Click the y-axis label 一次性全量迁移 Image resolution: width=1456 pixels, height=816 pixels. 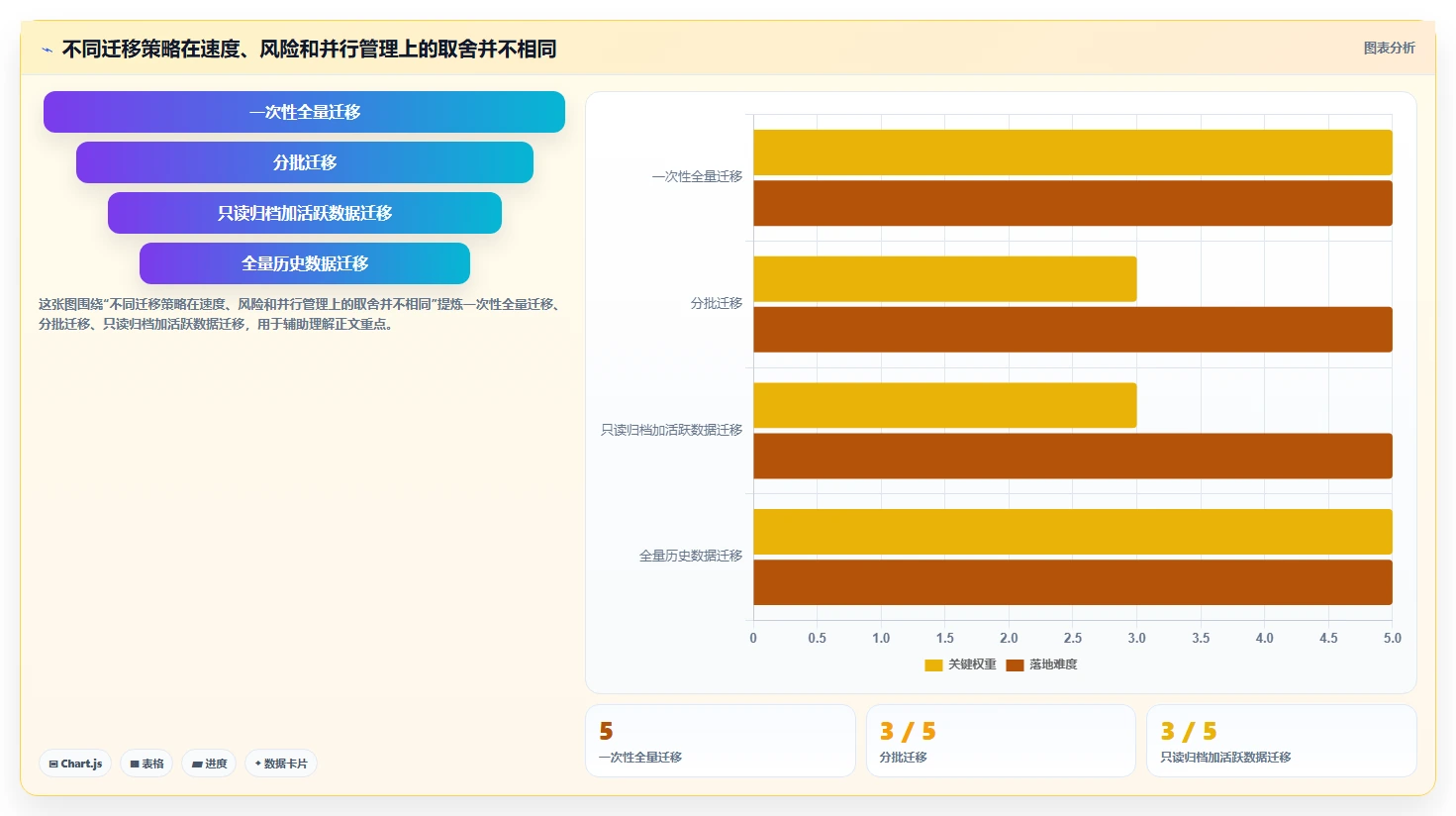[x=697, y=176]
